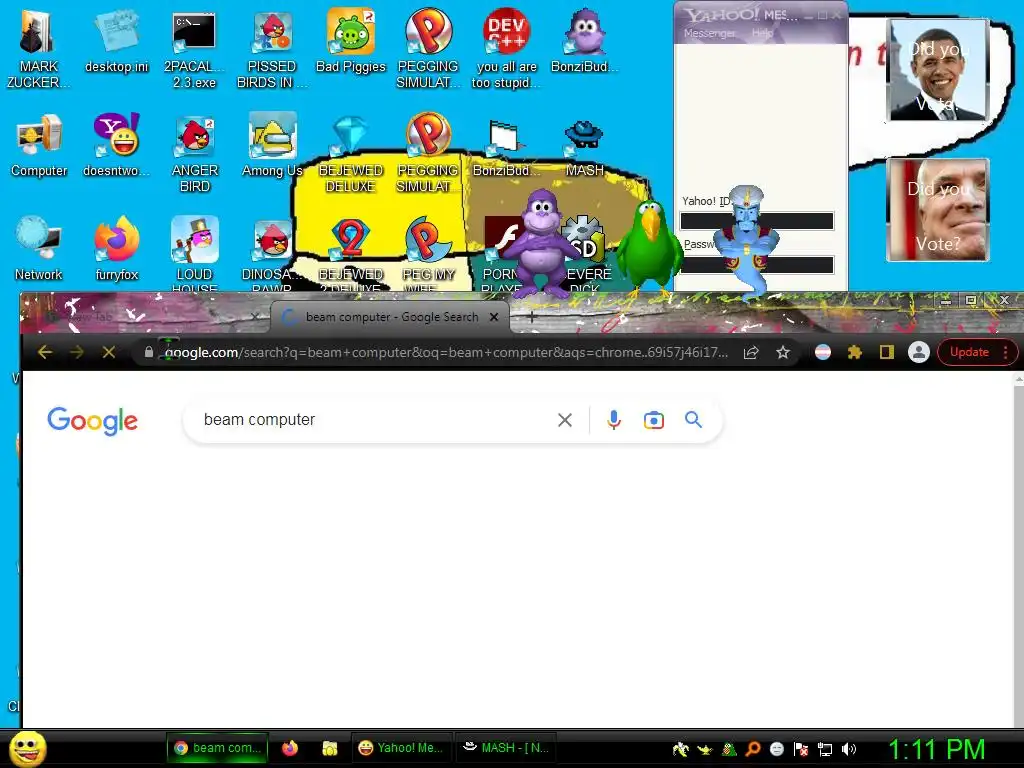Submit search with the magnifier icon

[x=694, y=420]
